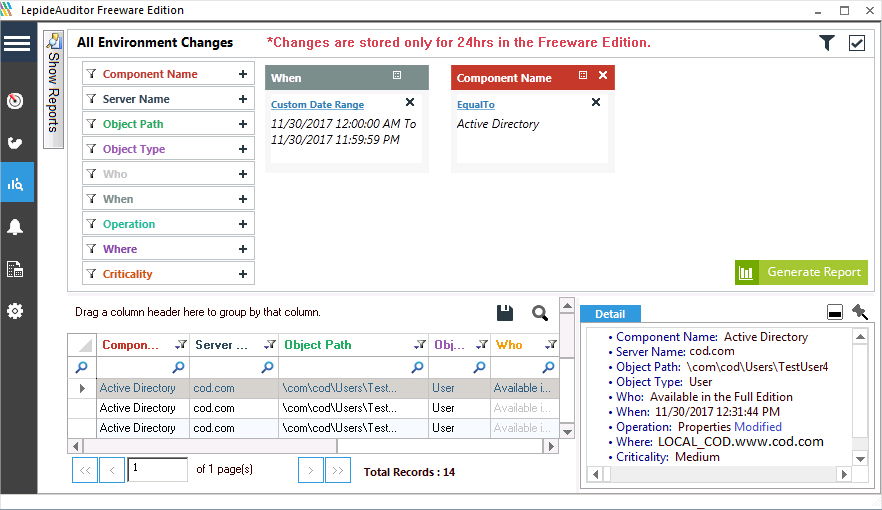Open Component column filter dropdown
The width and height of the screenshot is (882, 510).
coord(181,345)
